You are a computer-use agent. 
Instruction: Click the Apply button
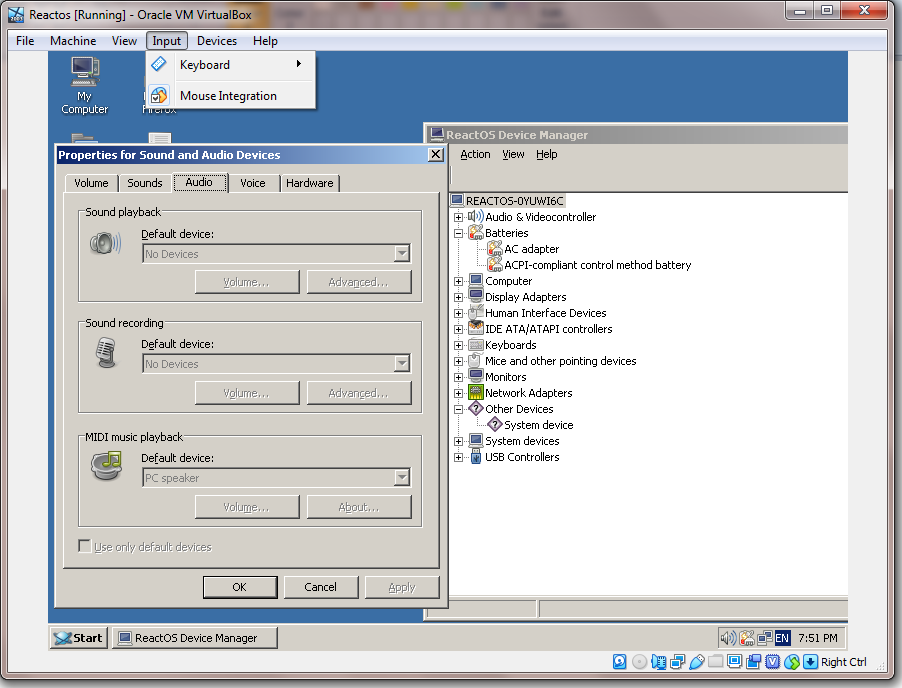click(402, 587)
